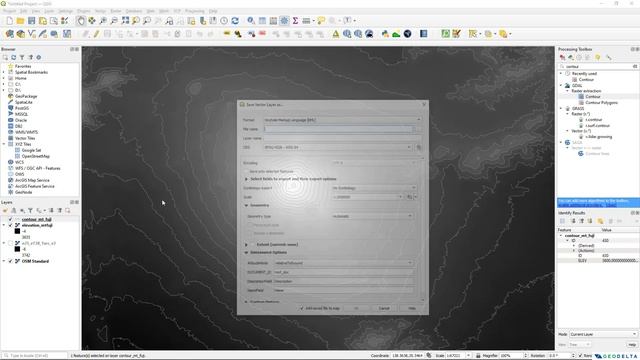Open the CRS dropdown in save dialog
Screen dimensions: 640x360
pyautogui.click(x=338, y=147)
